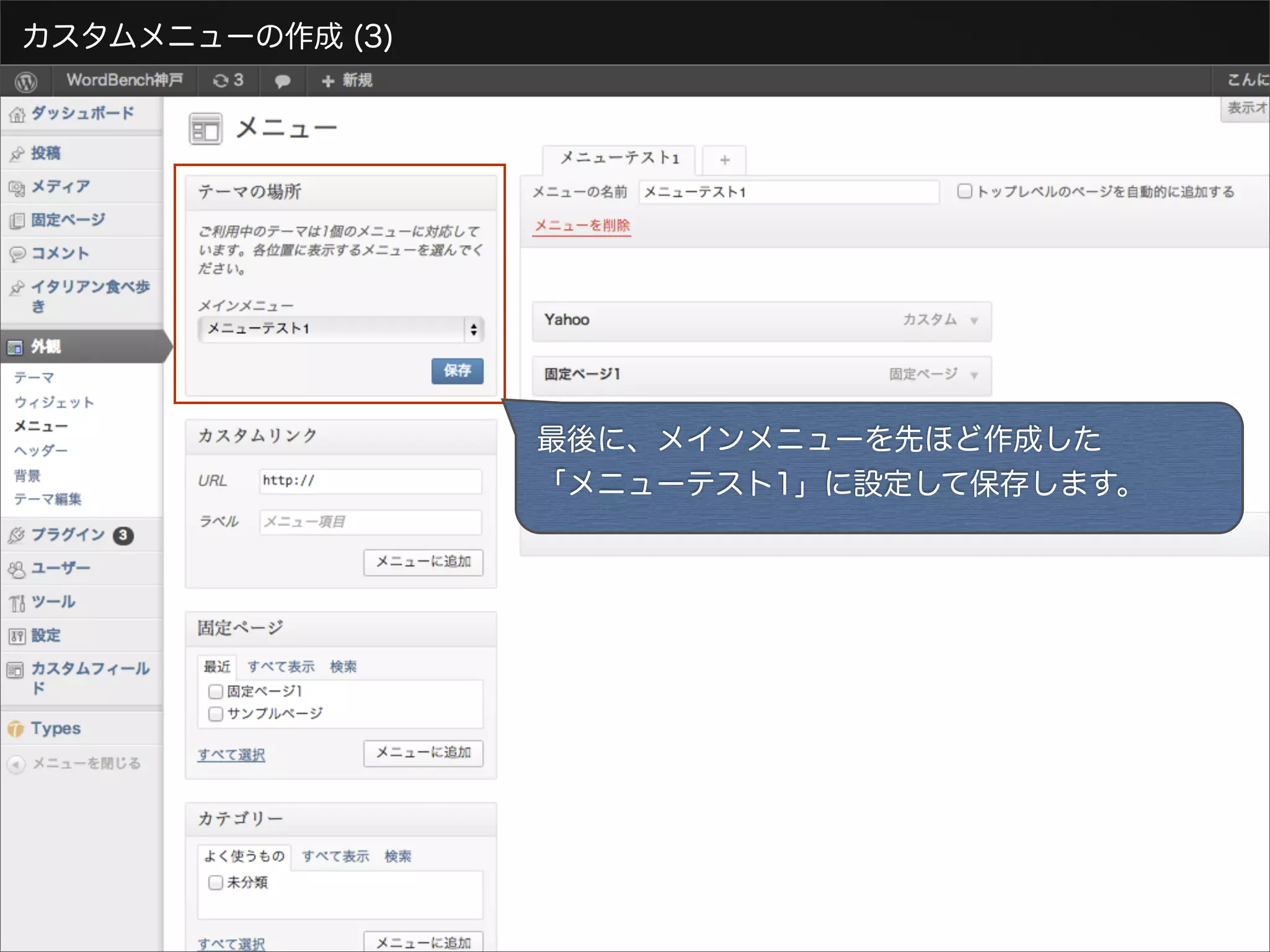Switch to すべて表示 tab in 固定ページ
Viewport: 1270px width, 952px height.
click(x=281, y=667)
